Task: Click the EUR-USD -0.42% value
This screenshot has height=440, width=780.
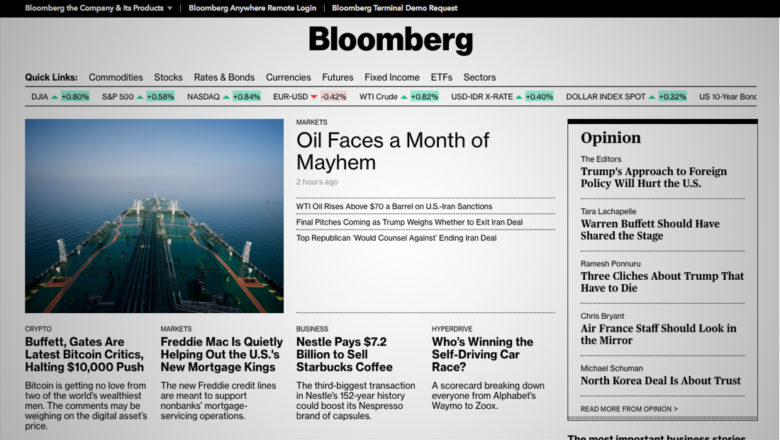Action: click(x=333, y=96)
